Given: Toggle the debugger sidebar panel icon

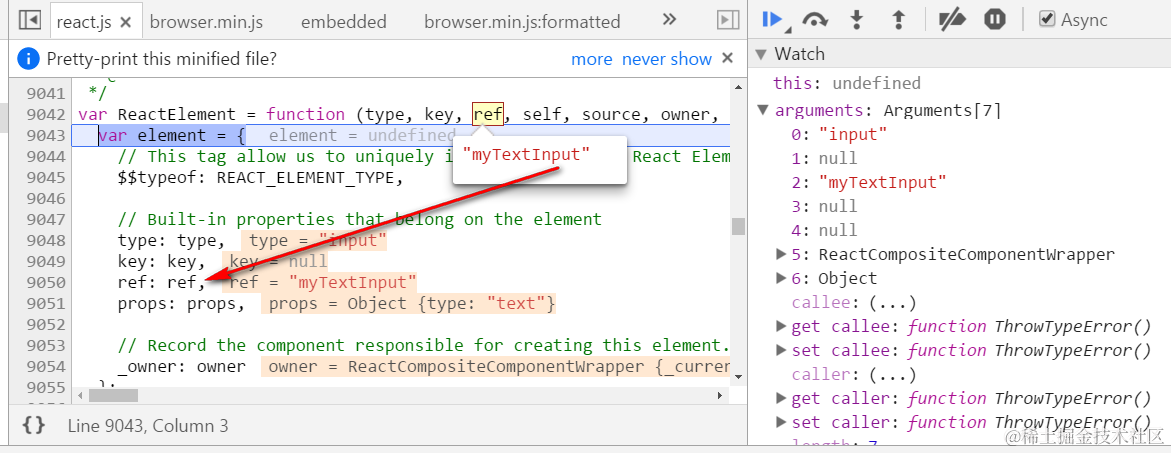Looking at the screenshot, I should [x=727, y=20].
